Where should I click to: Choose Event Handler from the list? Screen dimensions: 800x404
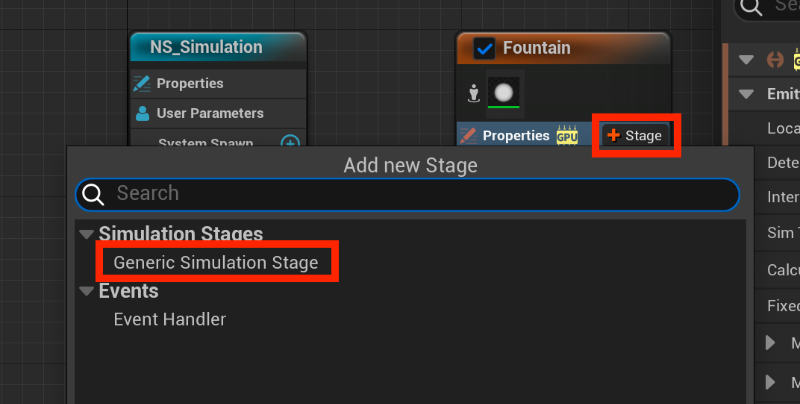coord(170,320)
